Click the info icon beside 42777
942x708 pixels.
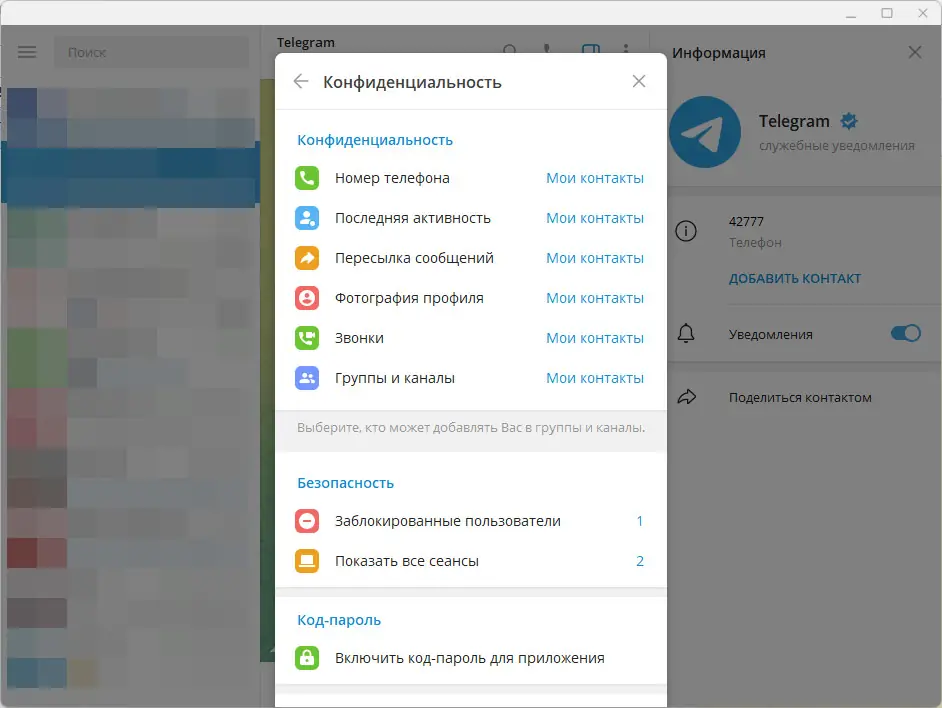tap(686, 231)
